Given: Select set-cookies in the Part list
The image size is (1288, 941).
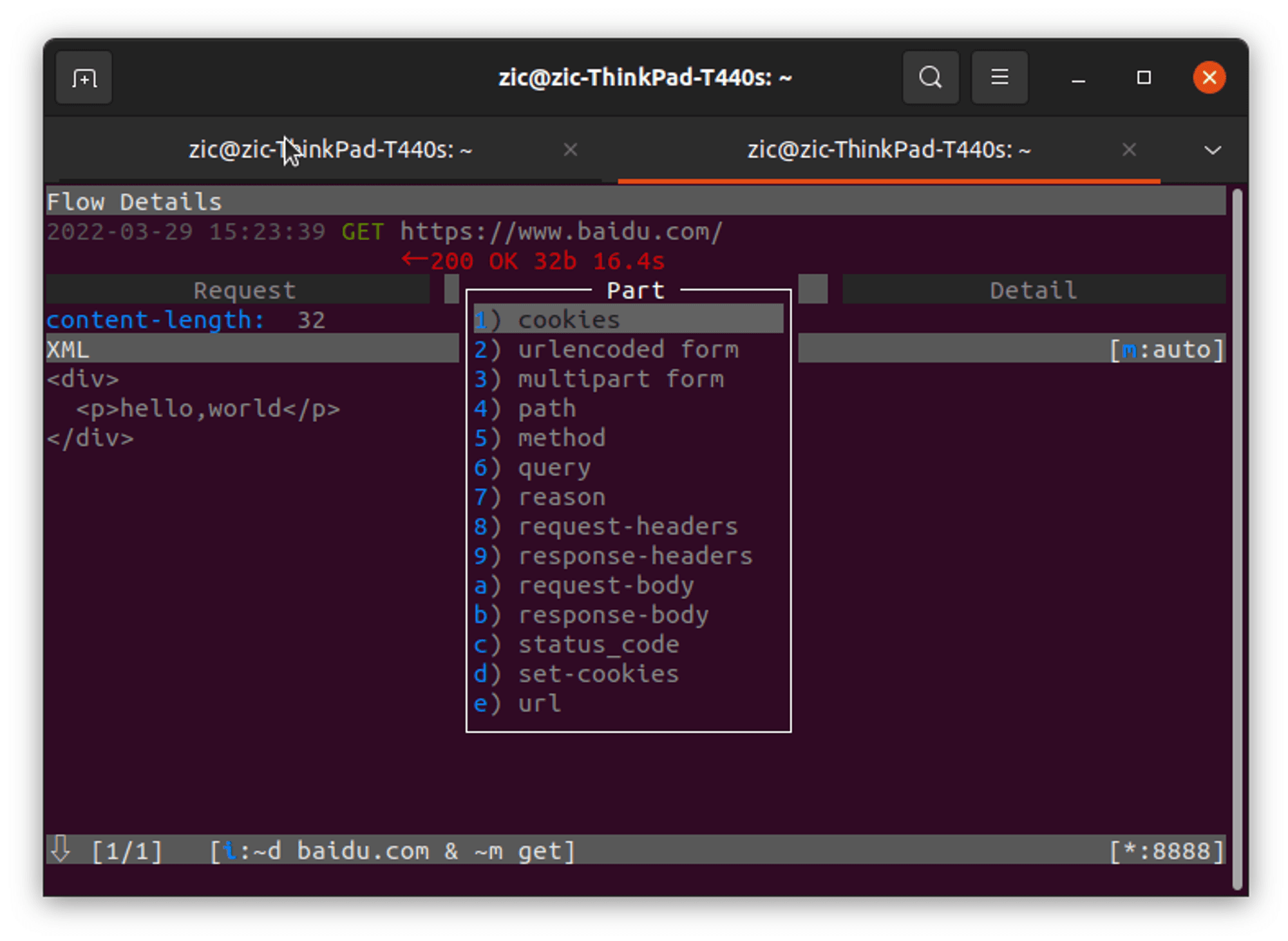Looking at the screenshot, I should click(x=629, y=674).
